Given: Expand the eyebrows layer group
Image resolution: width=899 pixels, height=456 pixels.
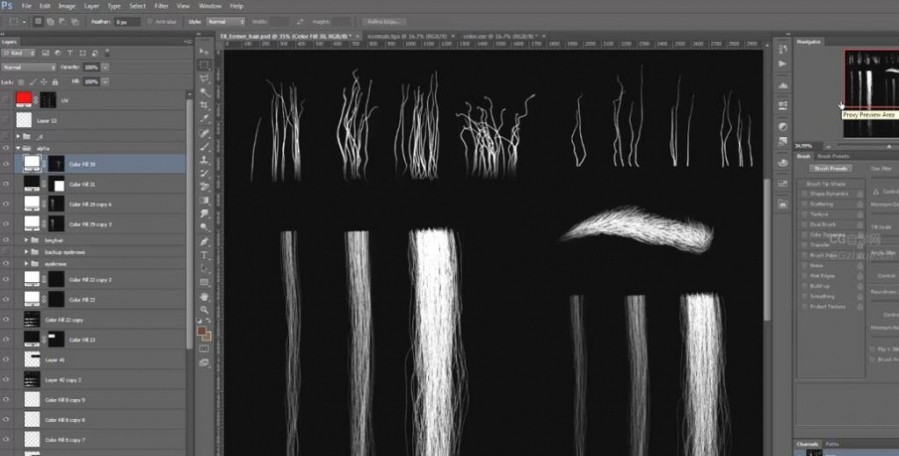Looking at the screenshot, I should tap(26, 264).
